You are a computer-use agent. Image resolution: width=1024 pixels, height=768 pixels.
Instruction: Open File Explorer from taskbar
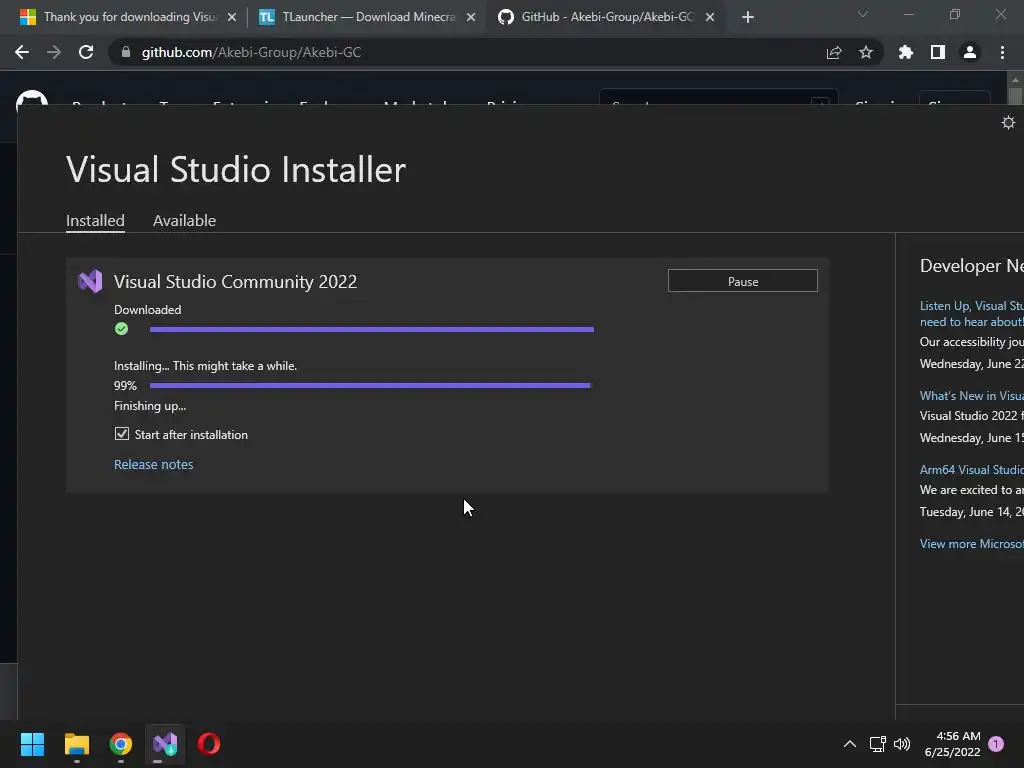tap(76, 744)
